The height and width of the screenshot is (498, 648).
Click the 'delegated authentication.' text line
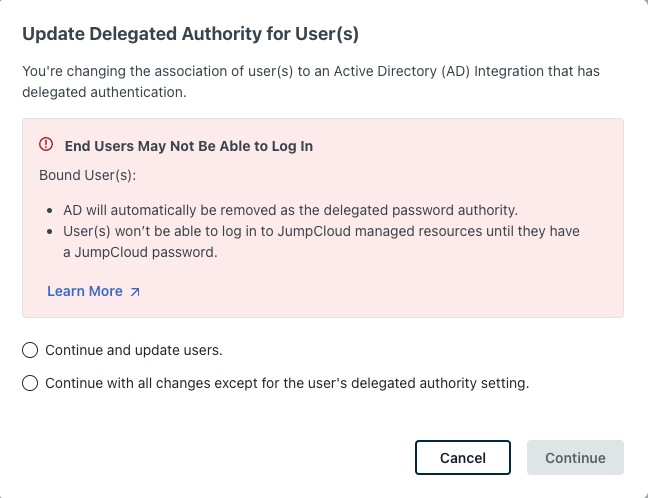coord(105,93)
